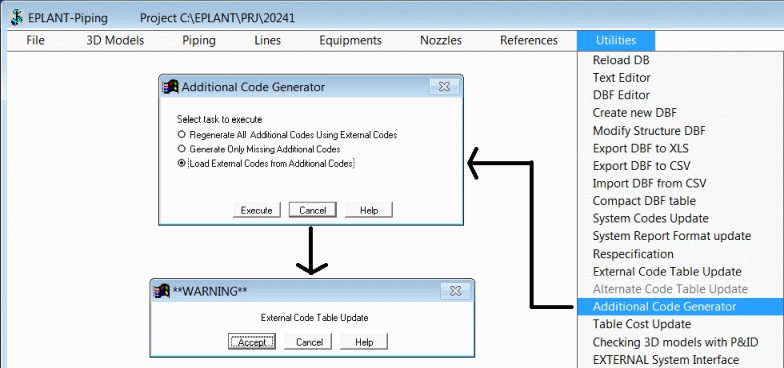This screenshot has width=784, height=368.
Task: Open the Equipments menu
Action: [x=350, y=40]
